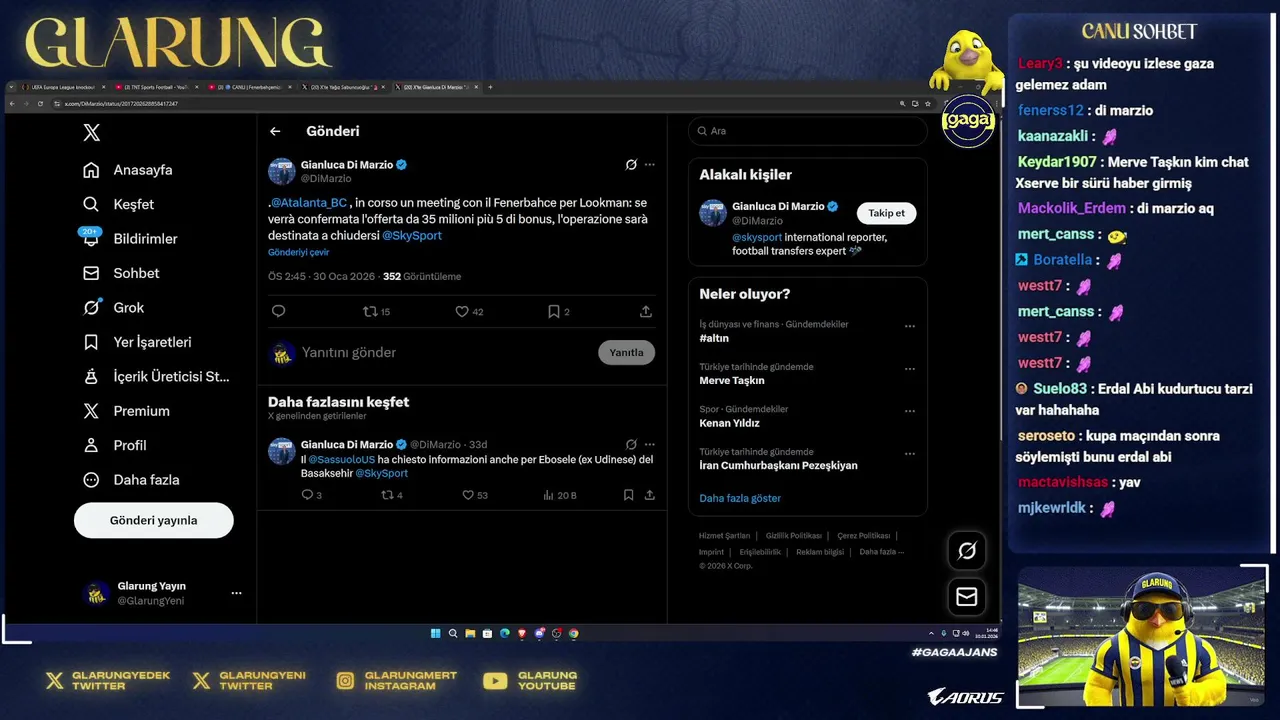Screen dimensions: 1280x720
Task: Open more options for the #altın trend
Action: (910, 326)
